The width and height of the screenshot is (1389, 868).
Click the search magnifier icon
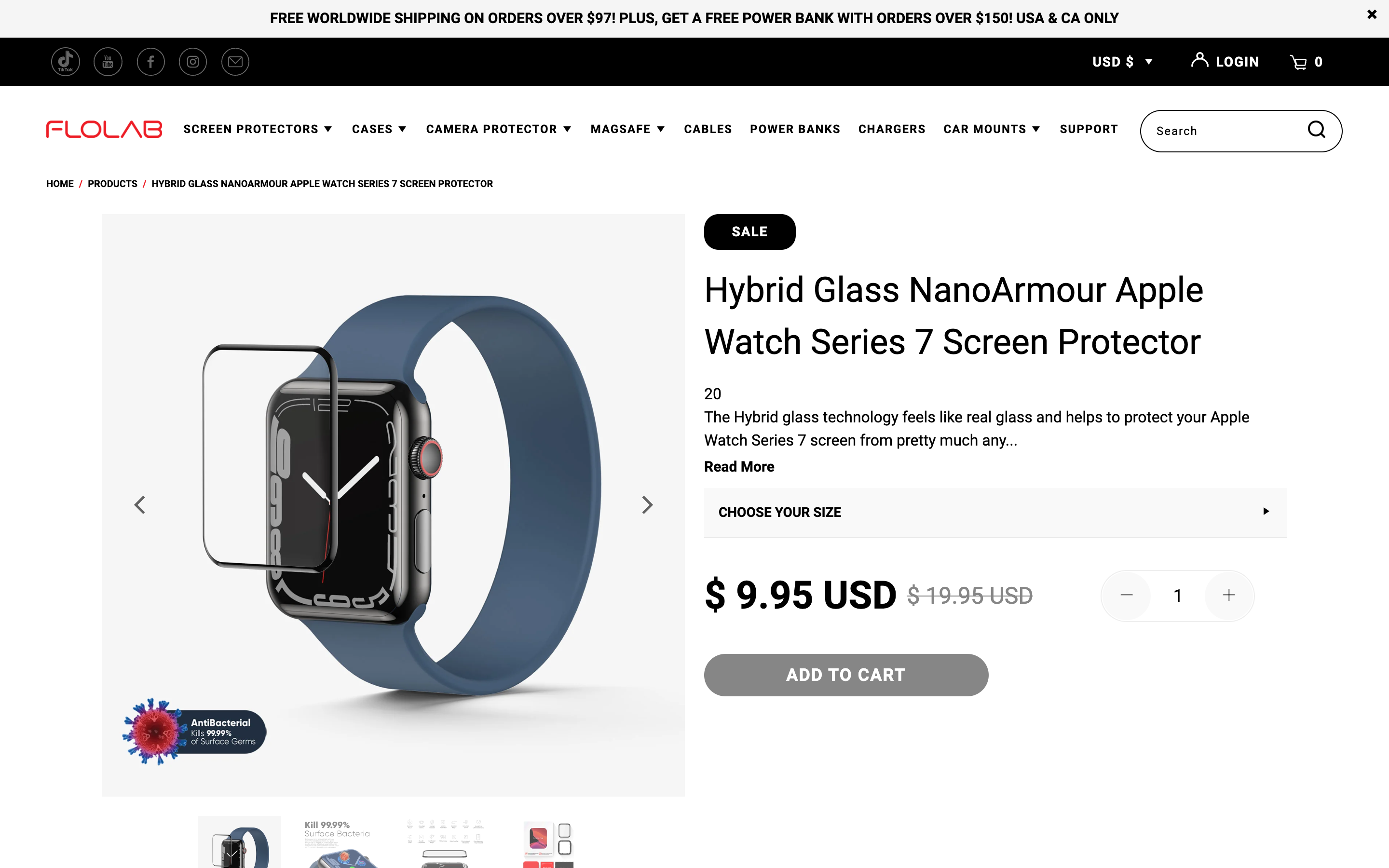pos(1316,130)
